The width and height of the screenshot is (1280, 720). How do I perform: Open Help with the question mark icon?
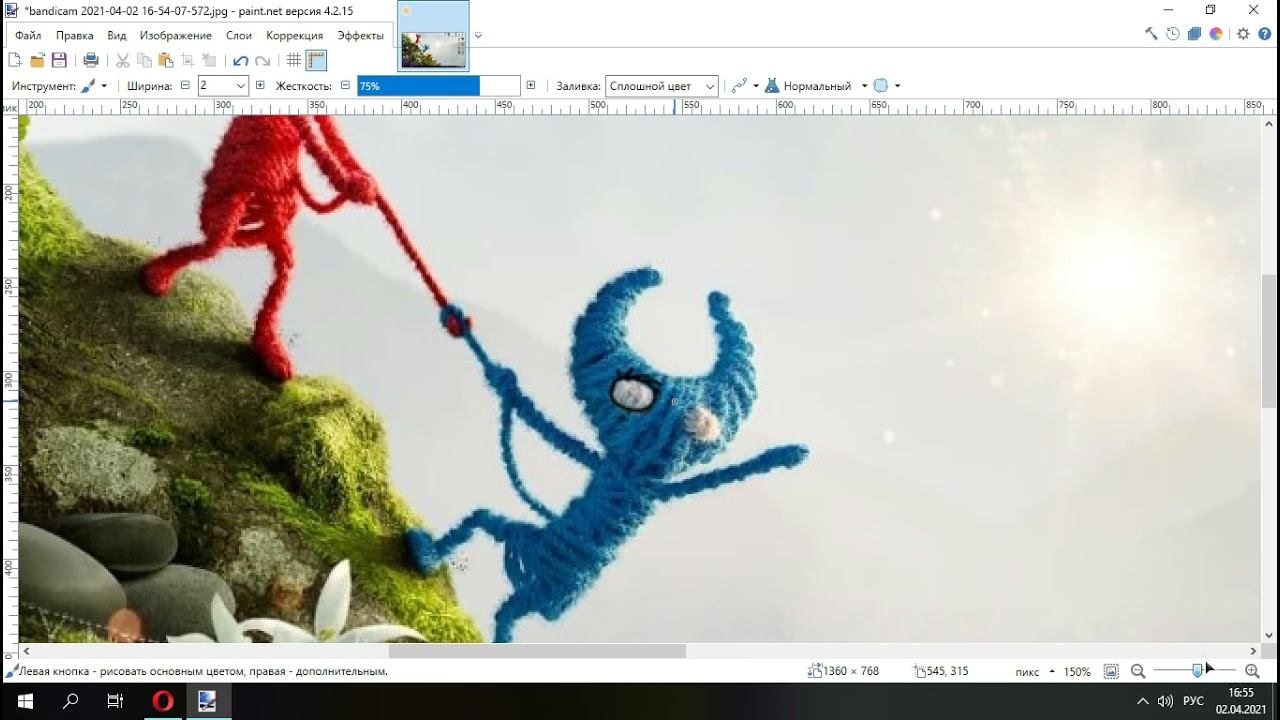(1265, 34)
